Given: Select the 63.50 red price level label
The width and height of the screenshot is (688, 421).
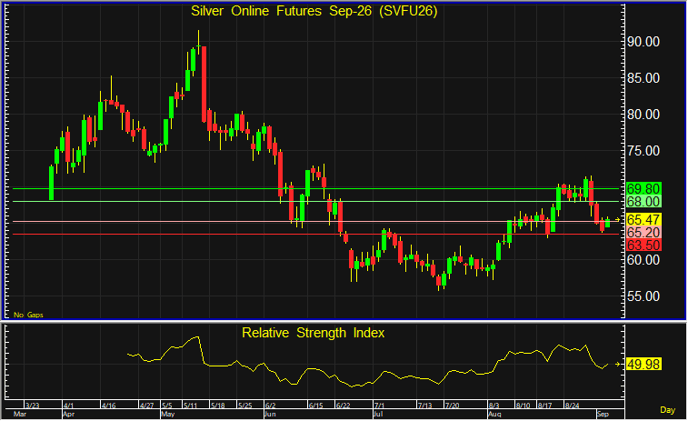Looking at the screenshot, I should (643, 245).
